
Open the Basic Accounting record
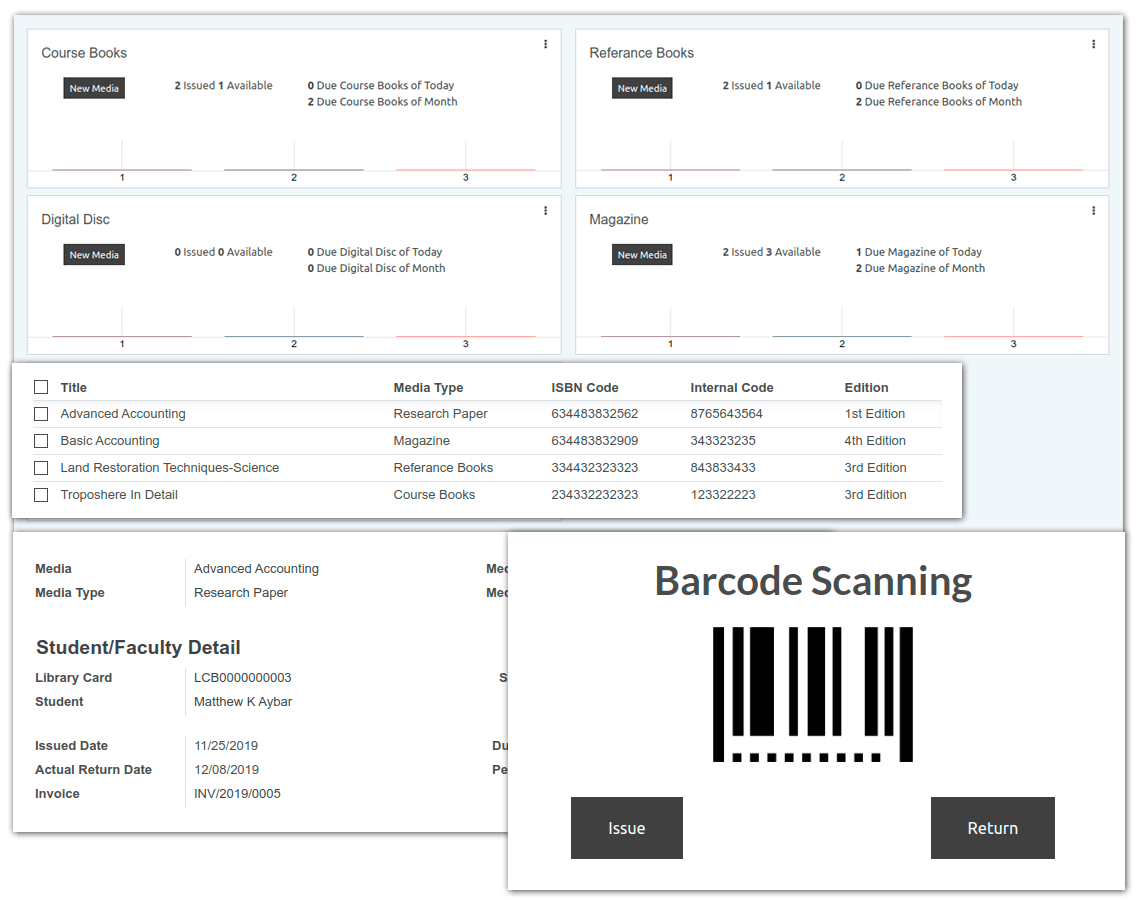(110, 441)
